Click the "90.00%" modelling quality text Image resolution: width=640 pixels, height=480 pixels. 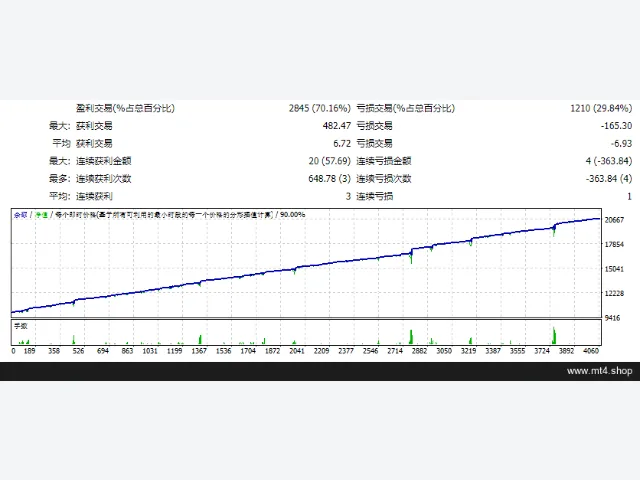pos(292,215)
